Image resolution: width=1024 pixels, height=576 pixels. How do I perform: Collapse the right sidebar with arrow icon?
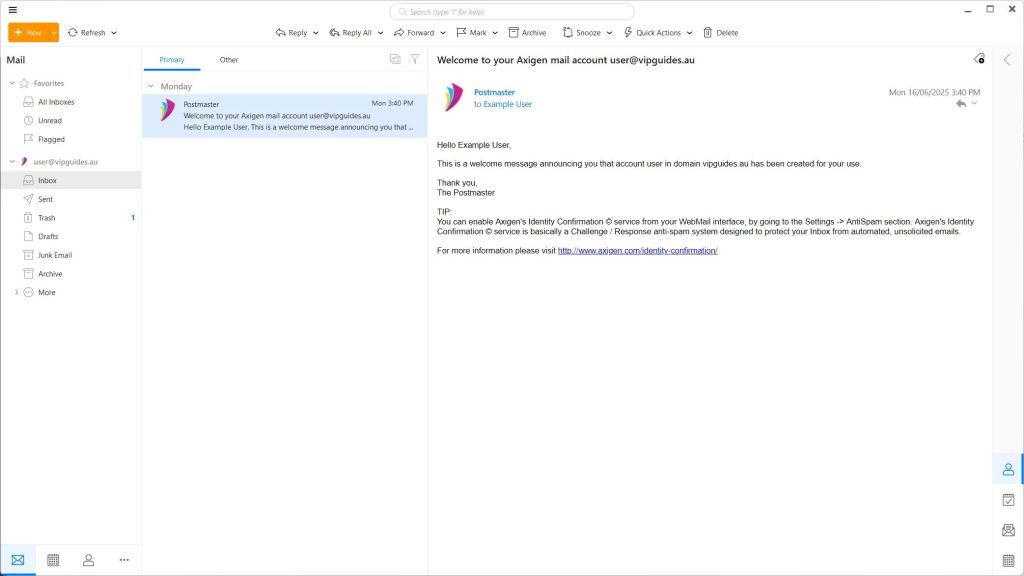[1007, 60]
